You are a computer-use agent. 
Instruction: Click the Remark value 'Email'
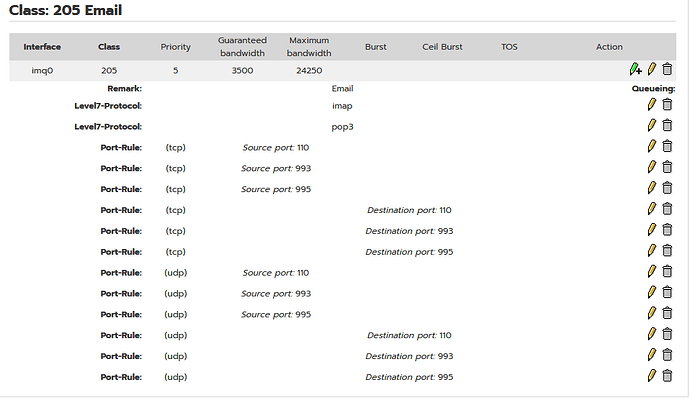[342, 88]
